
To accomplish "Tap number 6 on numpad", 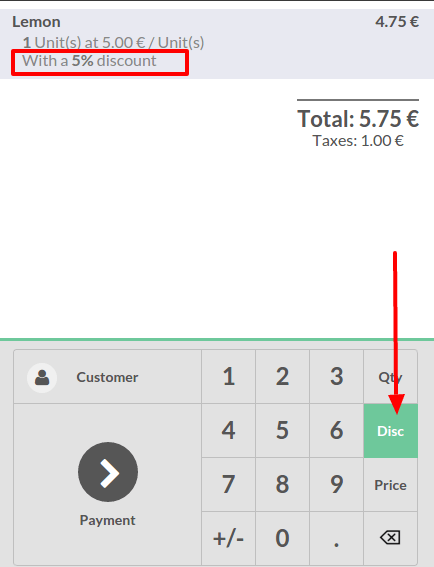I will click(336, 431).
